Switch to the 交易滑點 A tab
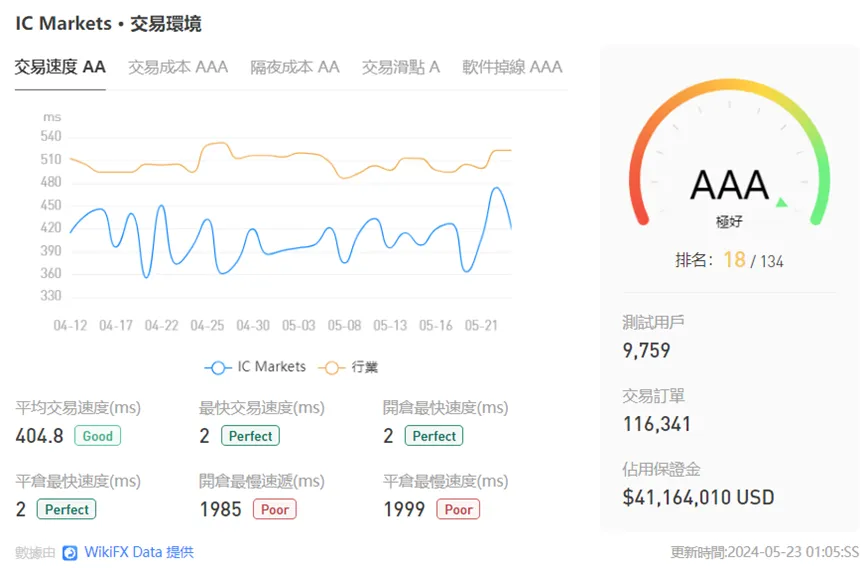Viewport: 865px width, 568px height. (401, 67)
